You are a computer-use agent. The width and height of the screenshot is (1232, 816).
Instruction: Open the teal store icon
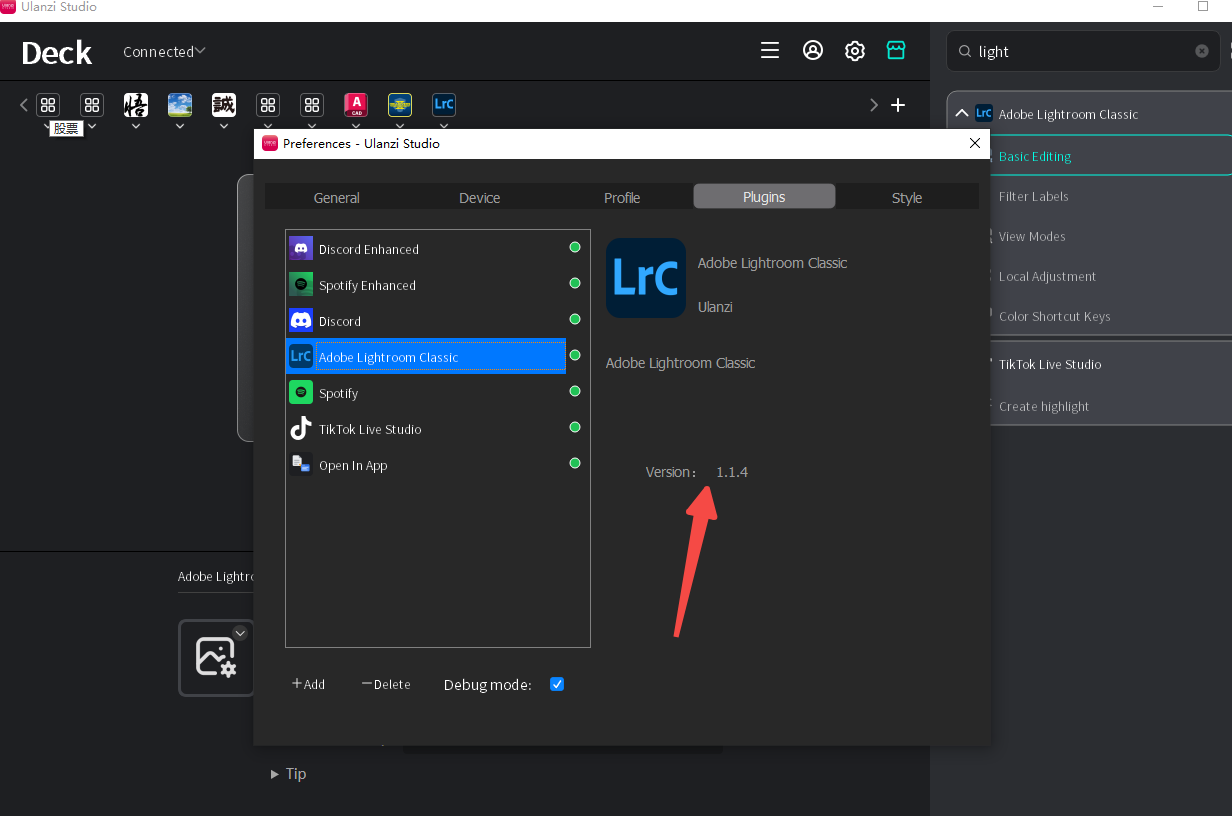point(896,51)
